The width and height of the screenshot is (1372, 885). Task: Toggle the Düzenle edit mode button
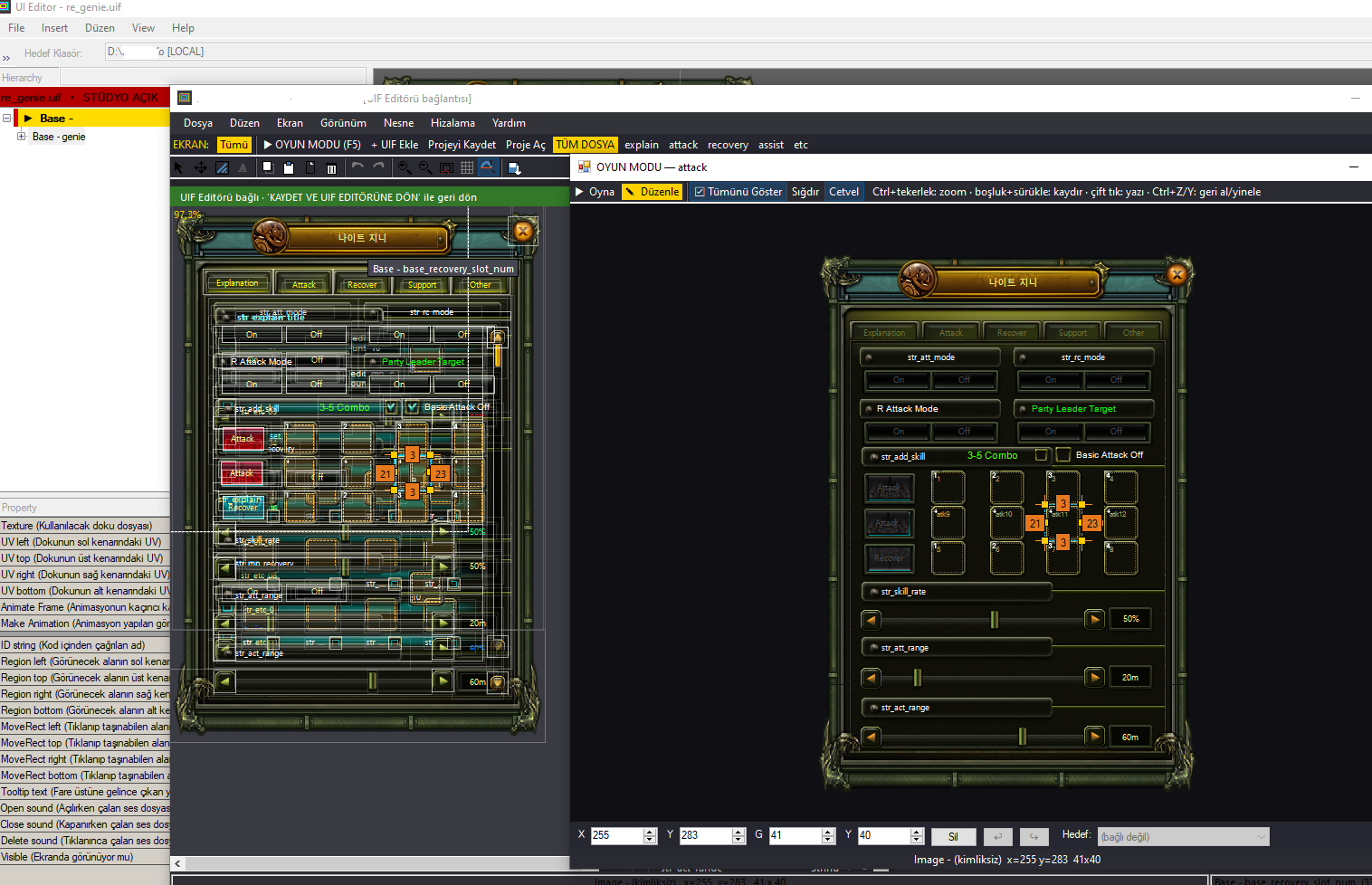(x=652, y=192)
